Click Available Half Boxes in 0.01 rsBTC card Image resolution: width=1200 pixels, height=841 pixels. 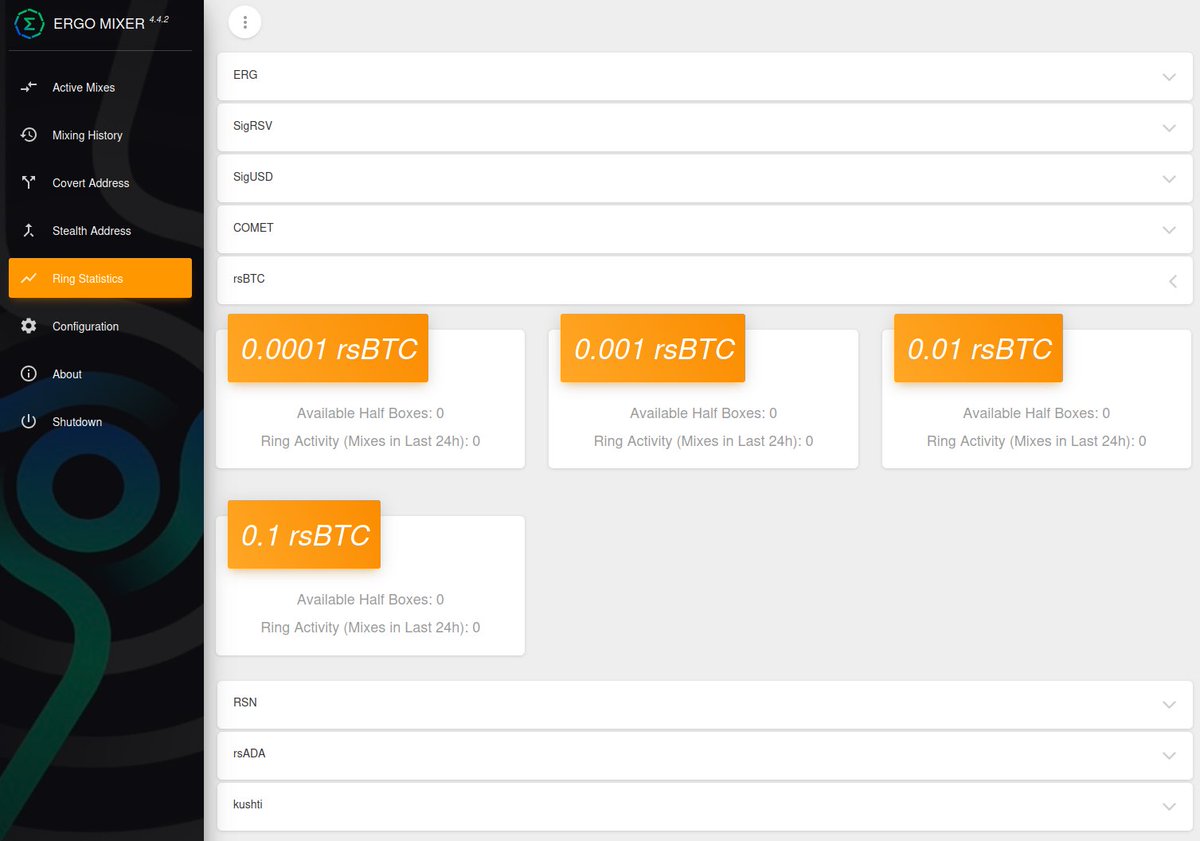(1036, 413)
